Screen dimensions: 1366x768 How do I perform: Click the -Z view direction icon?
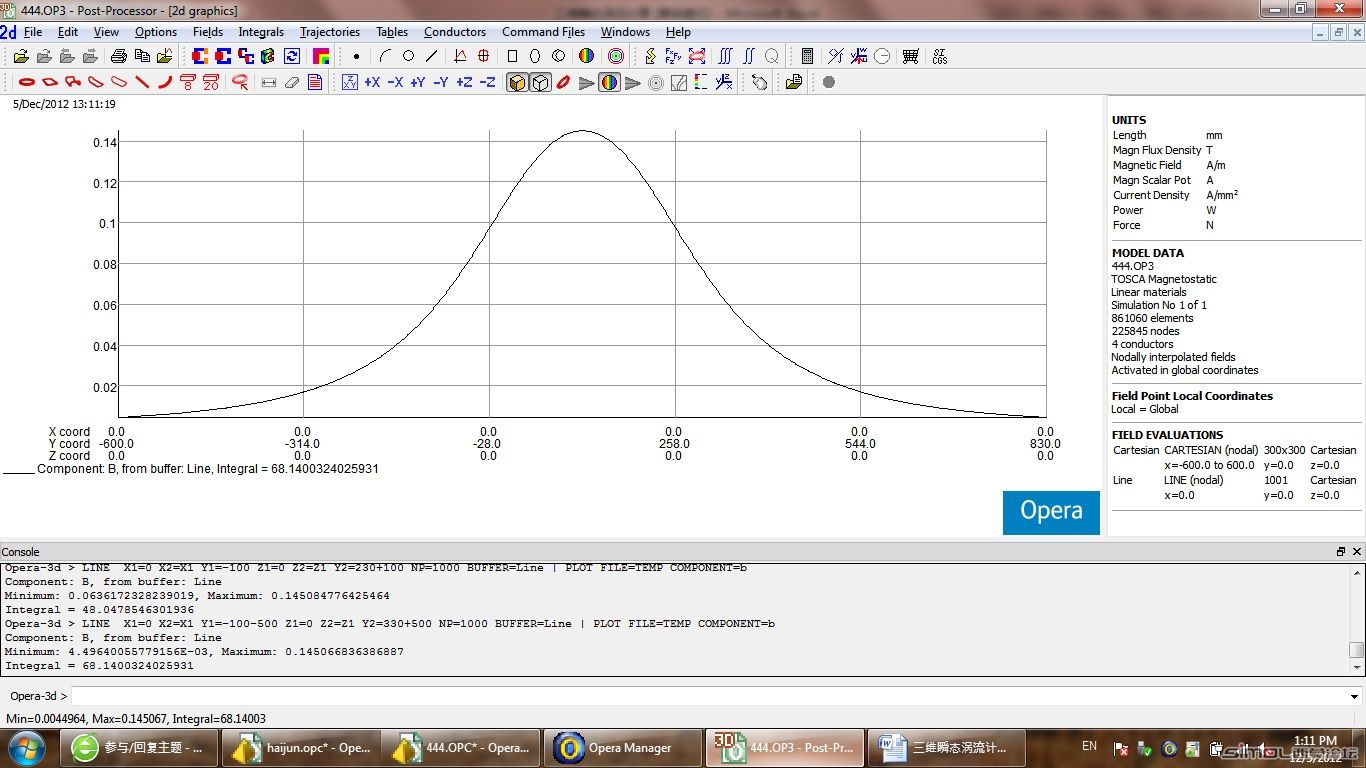click(487, 82)
